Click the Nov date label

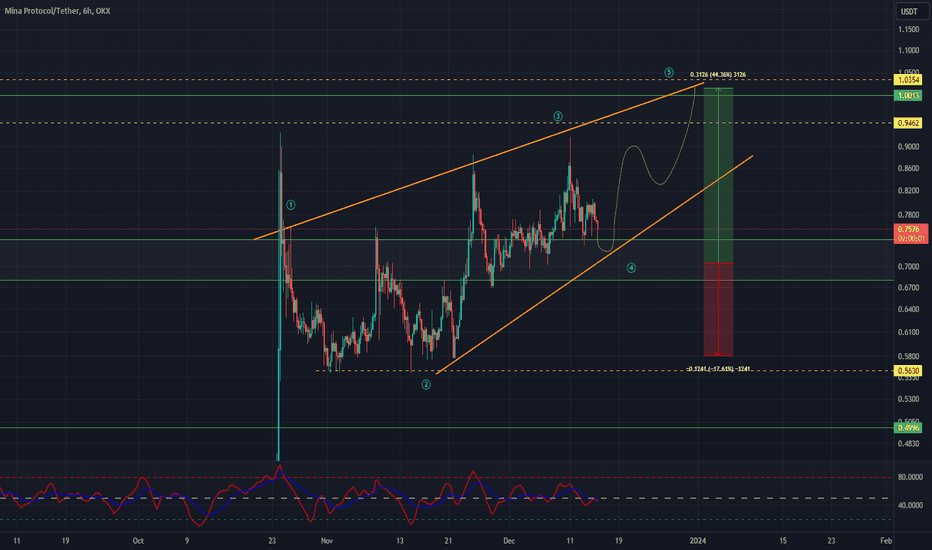point(326,541)
